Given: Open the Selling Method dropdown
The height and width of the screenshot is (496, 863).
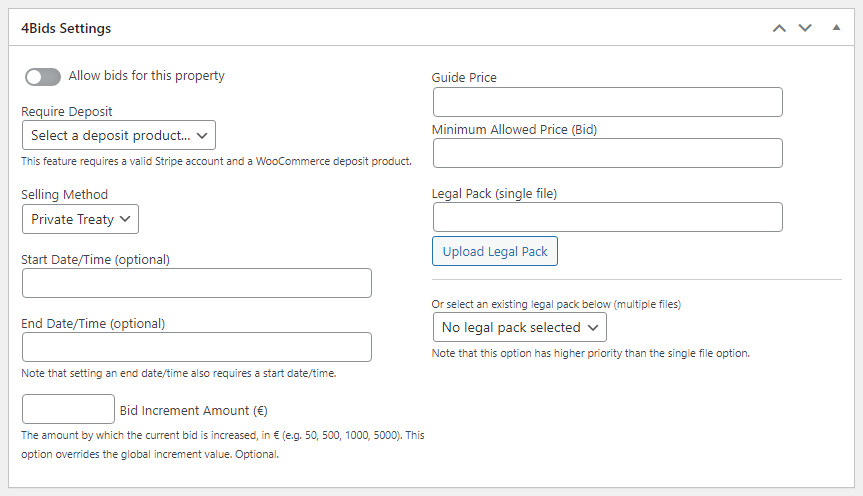Looking at the screenshot, I should pos(80,219).
